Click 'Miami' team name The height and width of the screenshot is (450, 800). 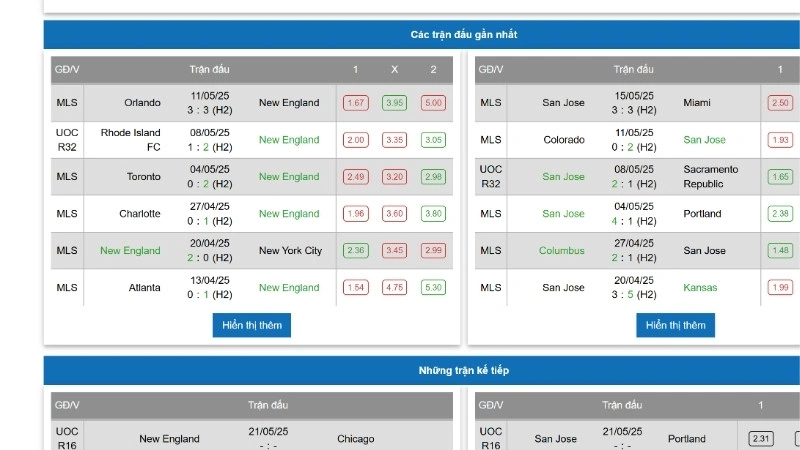[697, 103]
